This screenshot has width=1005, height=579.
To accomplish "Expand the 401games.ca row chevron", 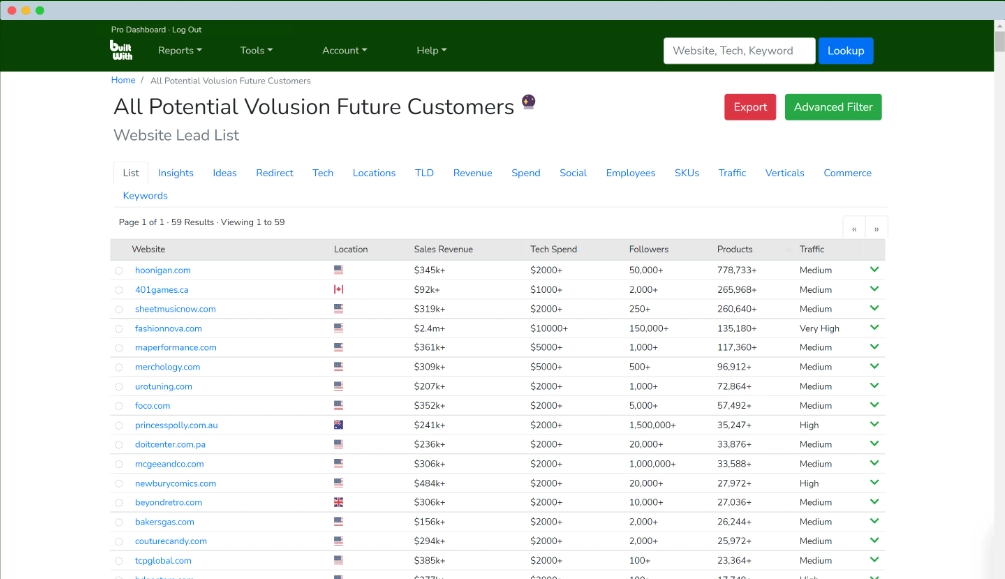I will pos(874,289).
